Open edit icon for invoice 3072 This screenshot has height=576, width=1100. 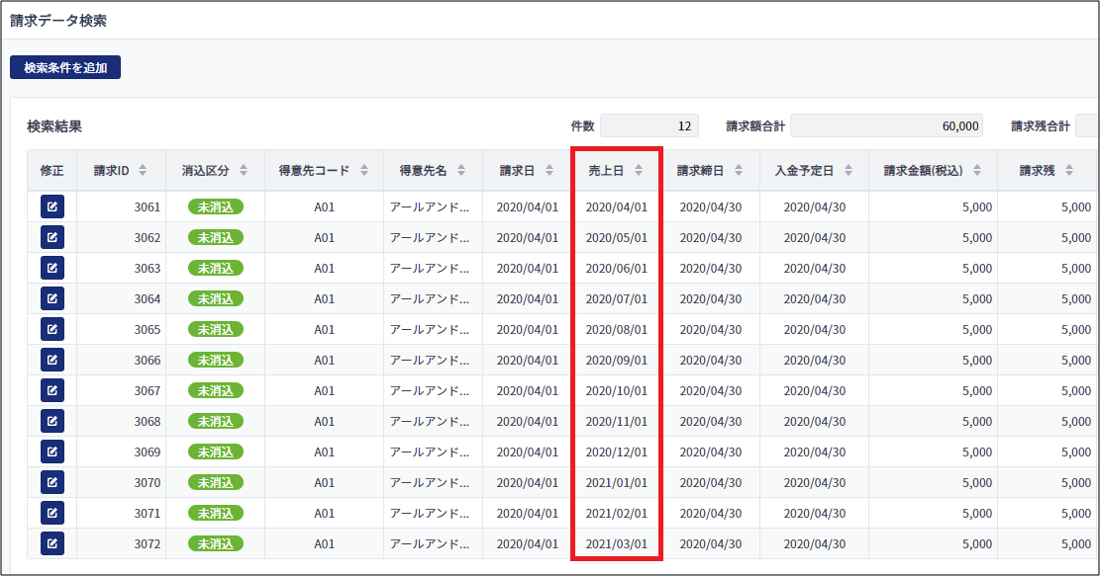pos(52,544)
